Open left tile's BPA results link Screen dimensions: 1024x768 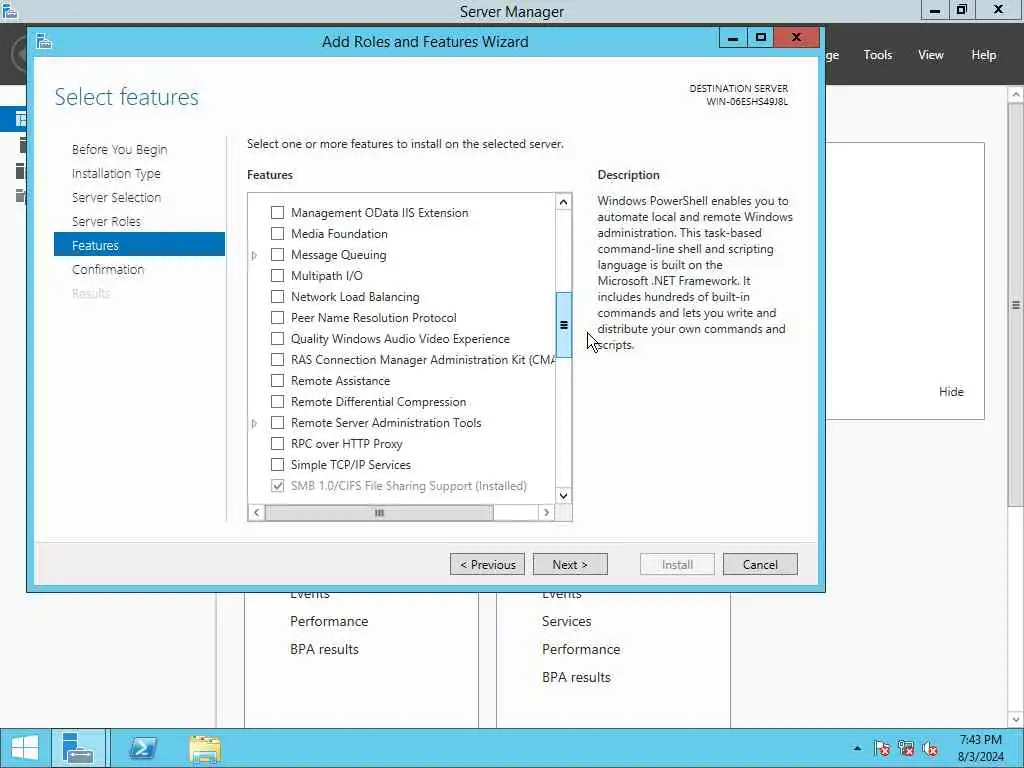[x=325, y=649]
